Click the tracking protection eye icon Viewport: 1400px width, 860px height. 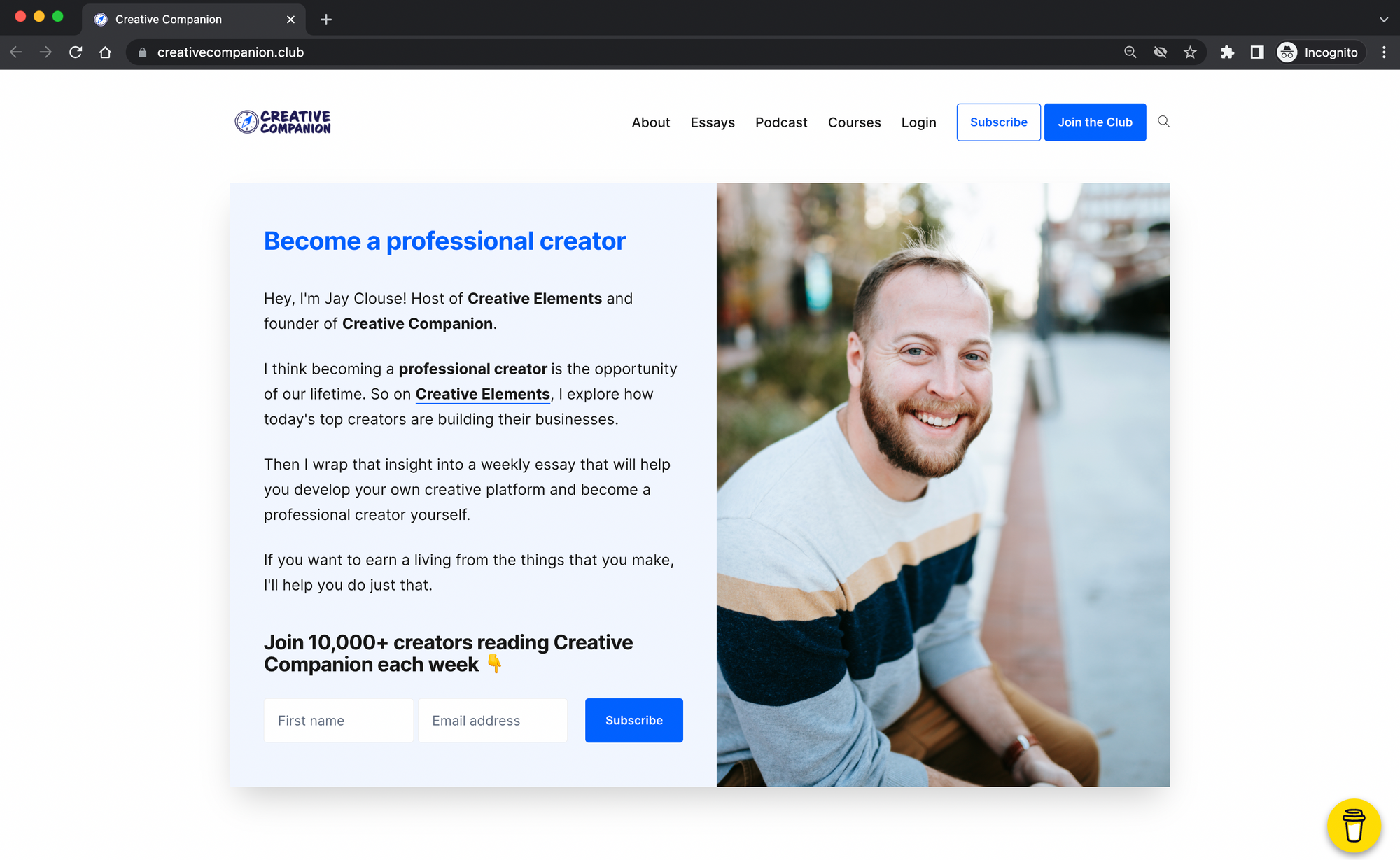pos(1160,52)
